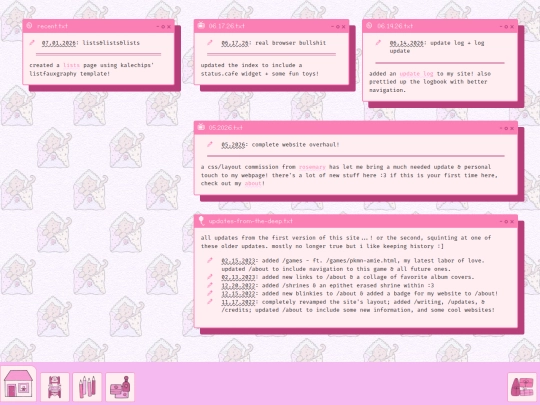This screenshot has width=540, height=405.
Task: Click the 05.2026 underlined date
Action: click(x=233, y=145)
